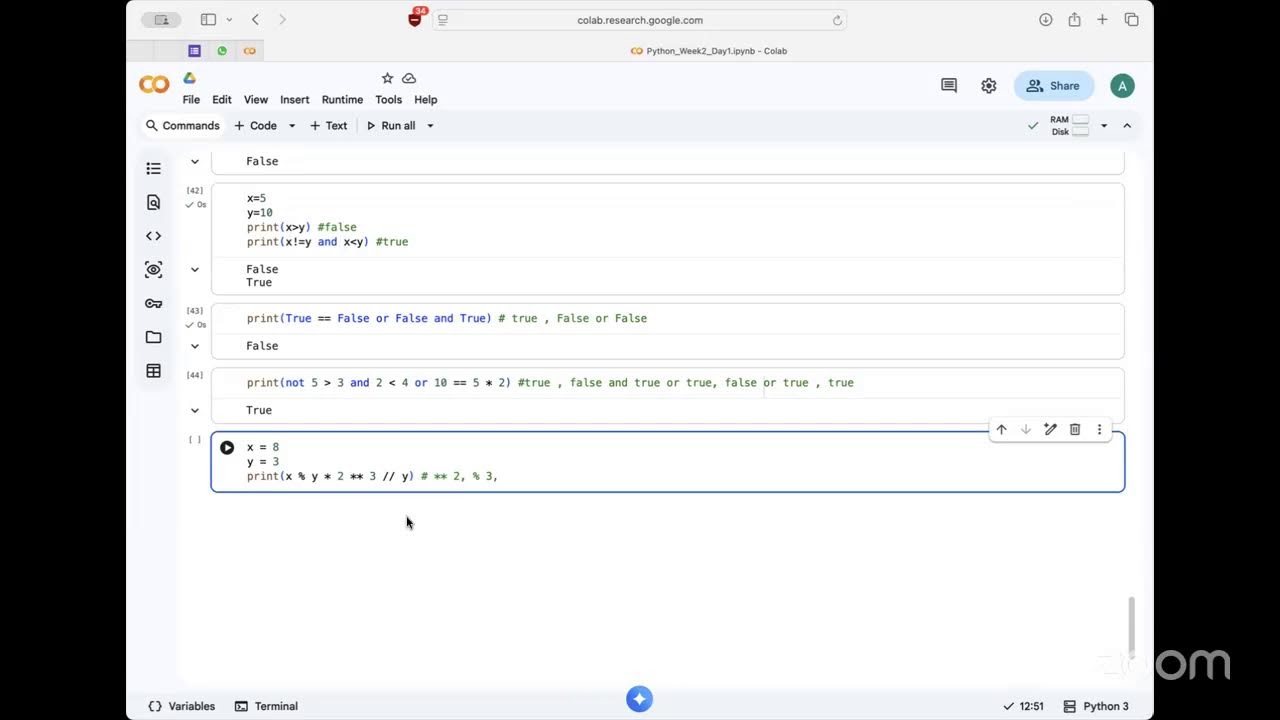Add a Code cell
The image size is (1280, 720).
(255, 126)
